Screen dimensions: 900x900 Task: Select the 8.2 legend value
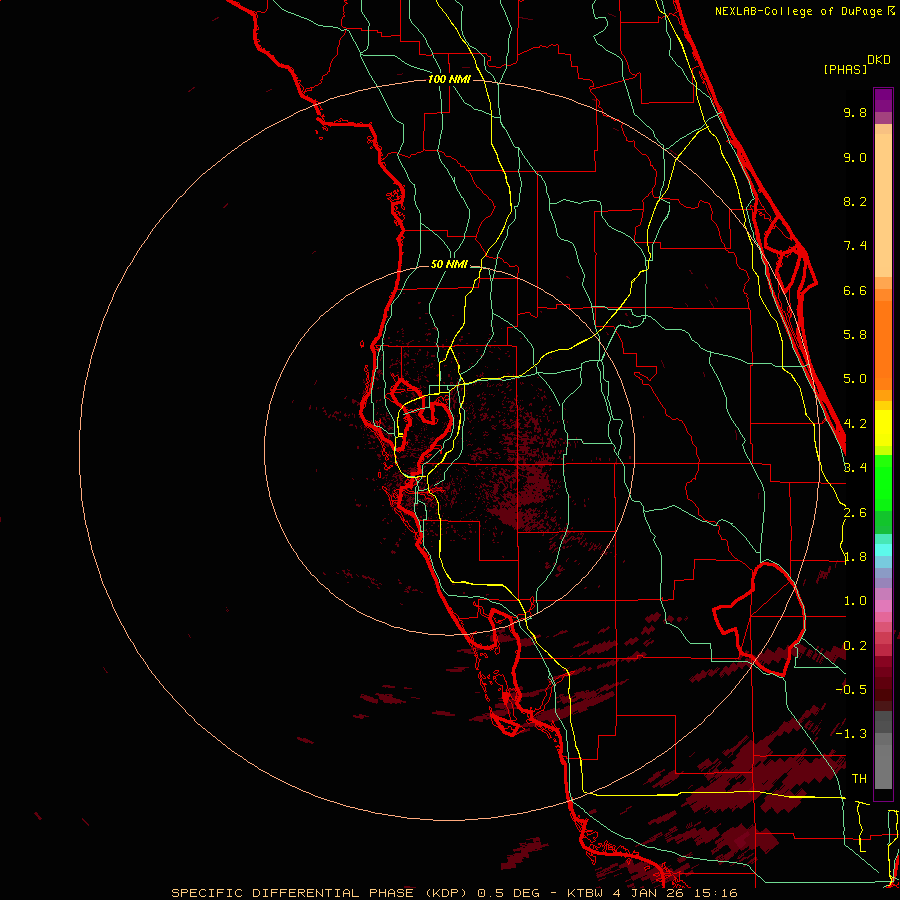coord(855,201)
